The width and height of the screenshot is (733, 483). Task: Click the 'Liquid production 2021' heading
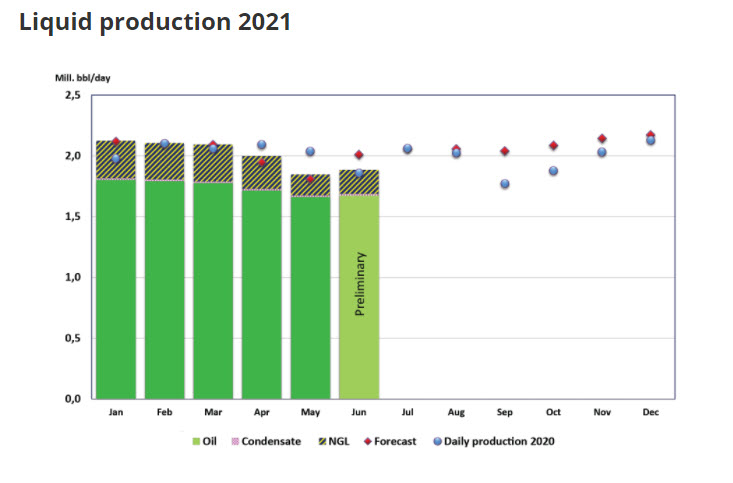(155, 22)
